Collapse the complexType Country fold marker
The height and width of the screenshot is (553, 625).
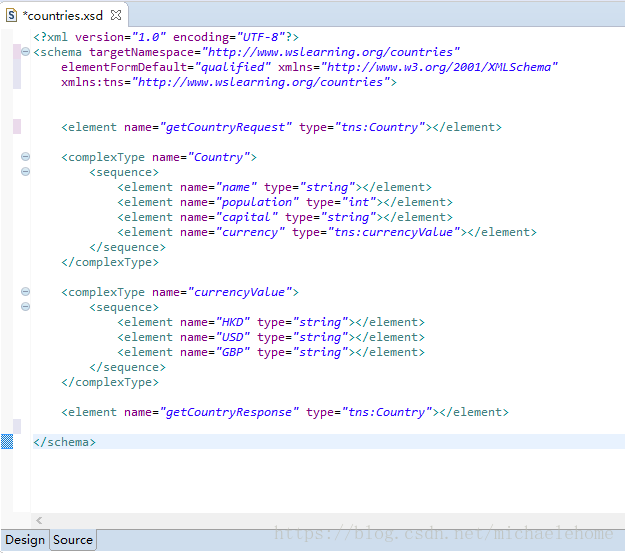click(25, 156)
